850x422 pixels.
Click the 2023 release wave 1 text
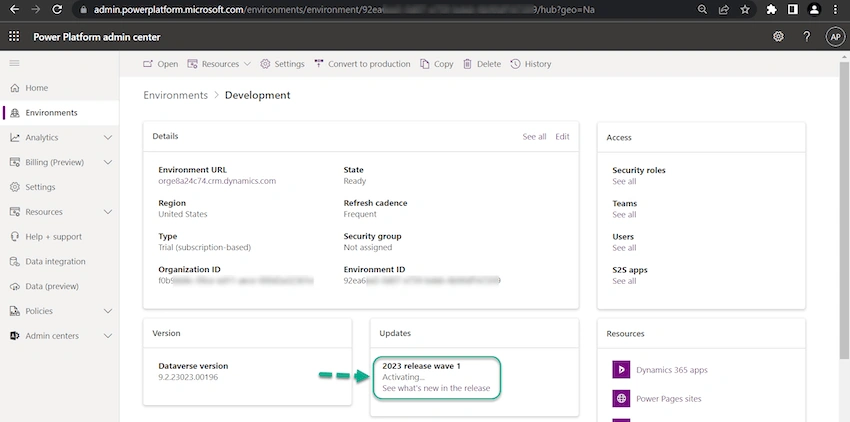pyautogui.click(x=421, y=366)
